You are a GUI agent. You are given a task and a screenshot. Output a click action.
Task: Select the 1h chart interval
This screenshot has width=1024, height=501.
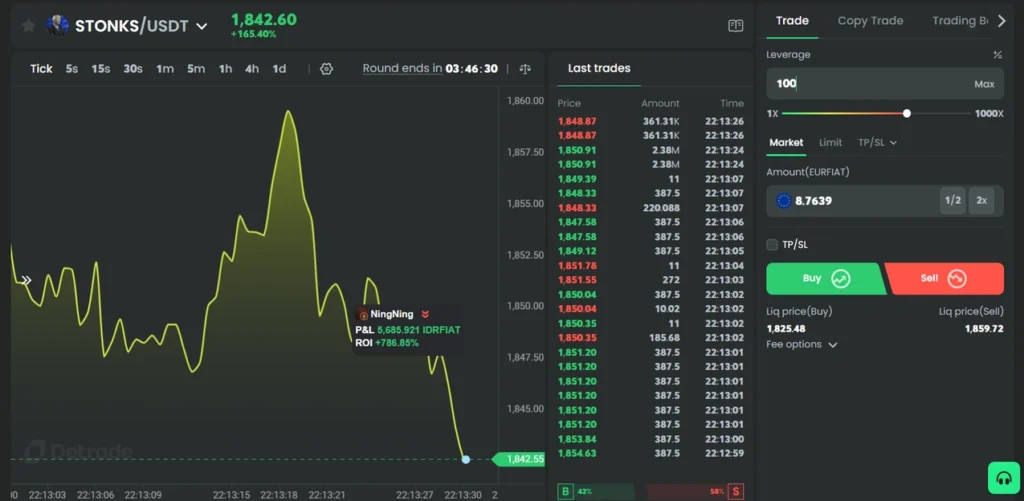point(225,69)
